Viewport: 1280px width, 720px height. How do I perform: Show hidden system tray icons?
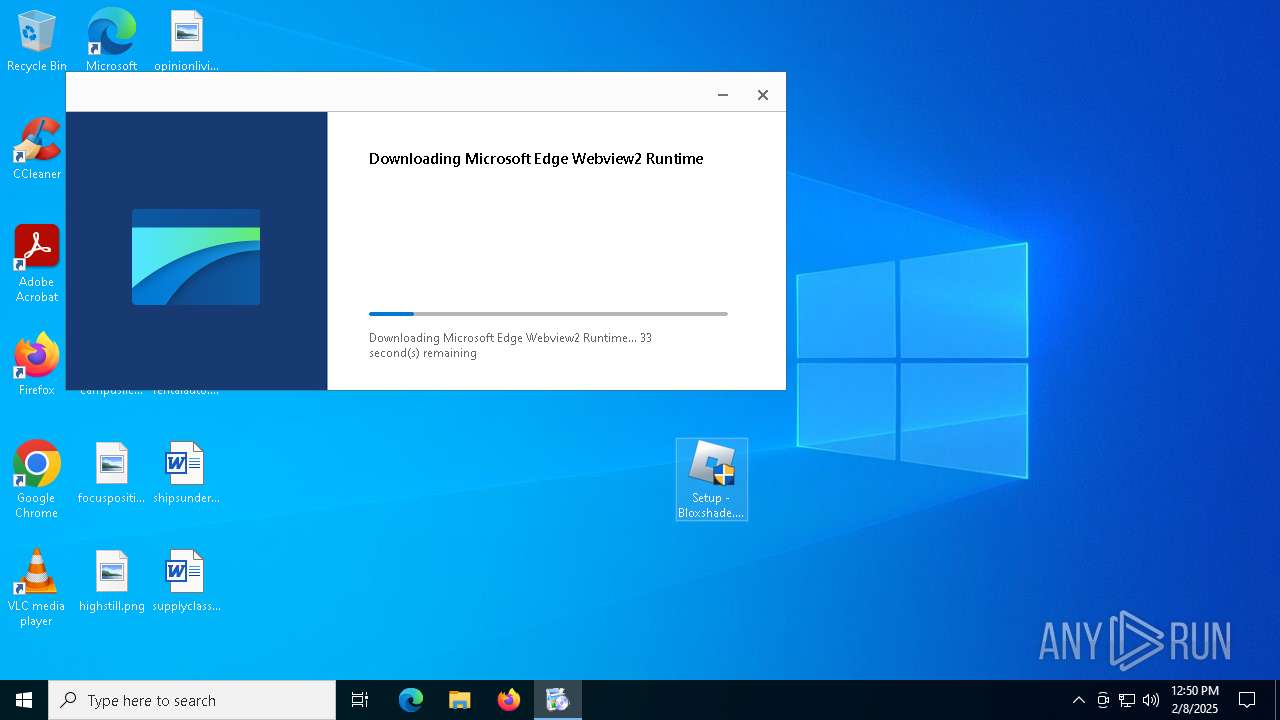(1078, 700)
